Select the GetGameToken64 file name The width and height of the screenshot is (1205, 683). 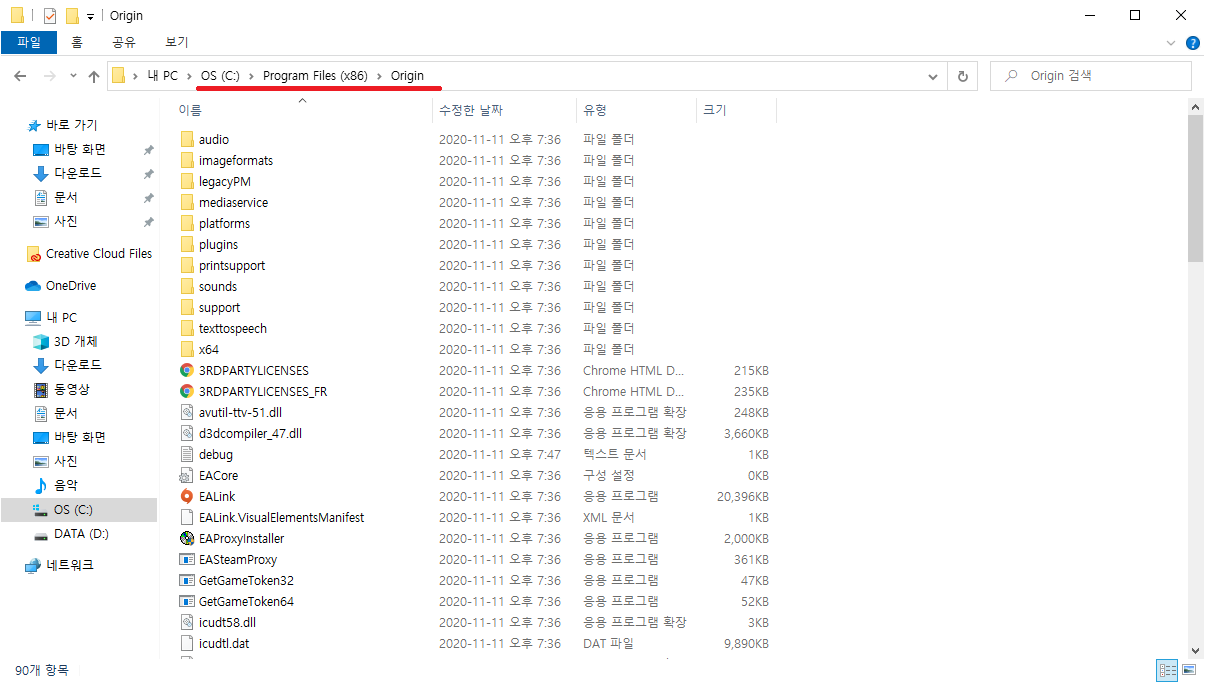[x=246, y=601]
